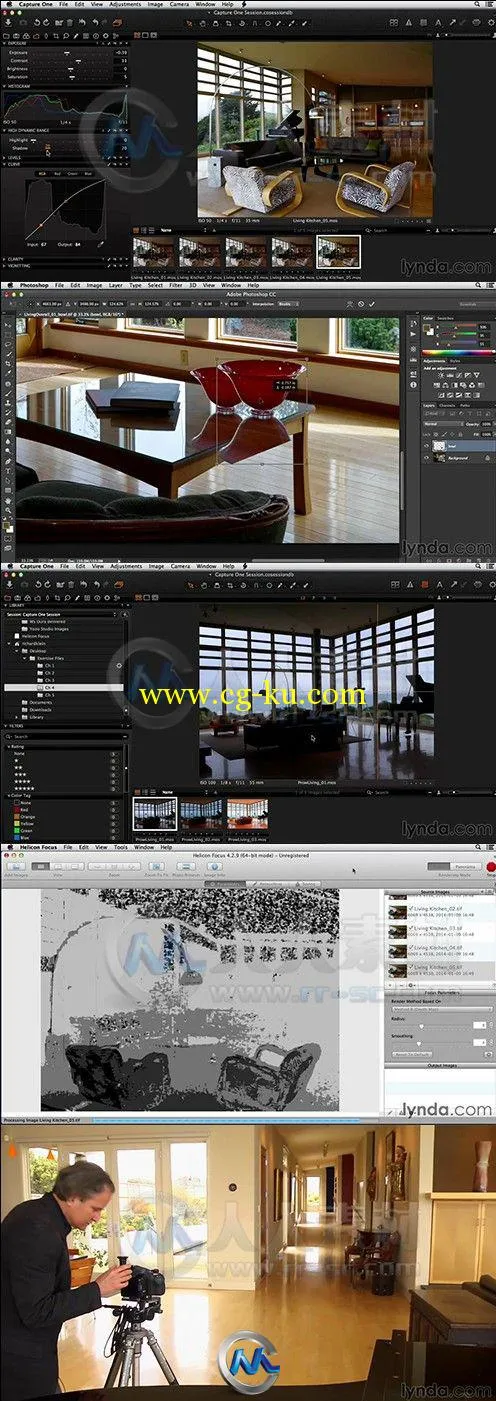The width and height of the screenshot is (496, 1401).
Task: Select the Ch 4 folder in Capture One library
Action: [64, 688]
